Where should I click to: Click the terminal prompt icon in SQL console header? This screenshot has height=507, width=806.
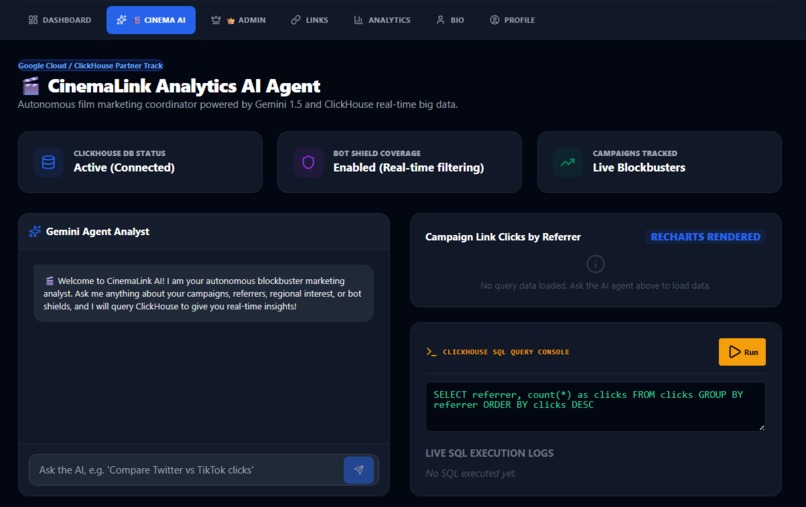click(431, 352)
